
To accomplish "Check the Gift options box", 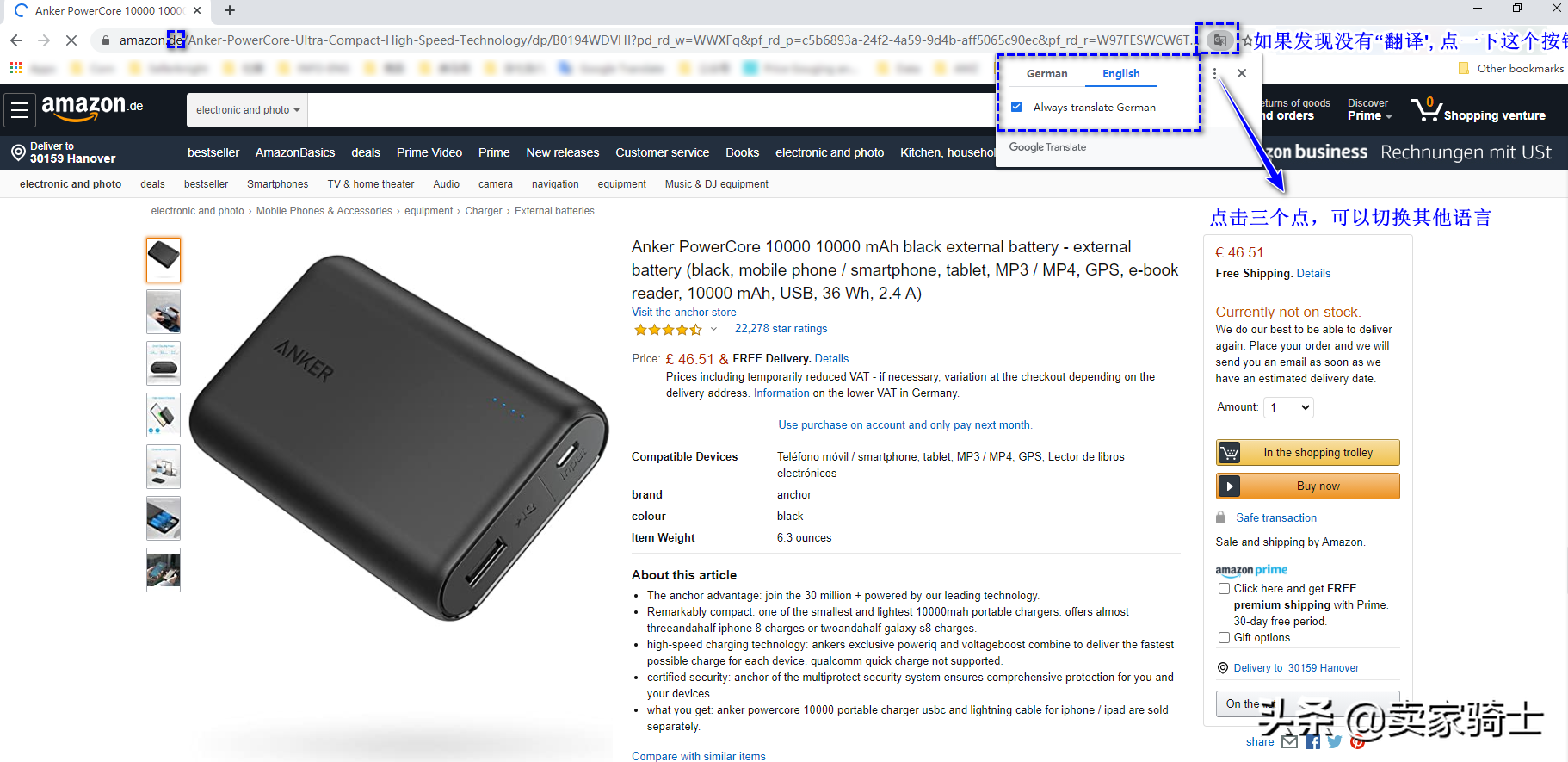I will point(1224,638).
